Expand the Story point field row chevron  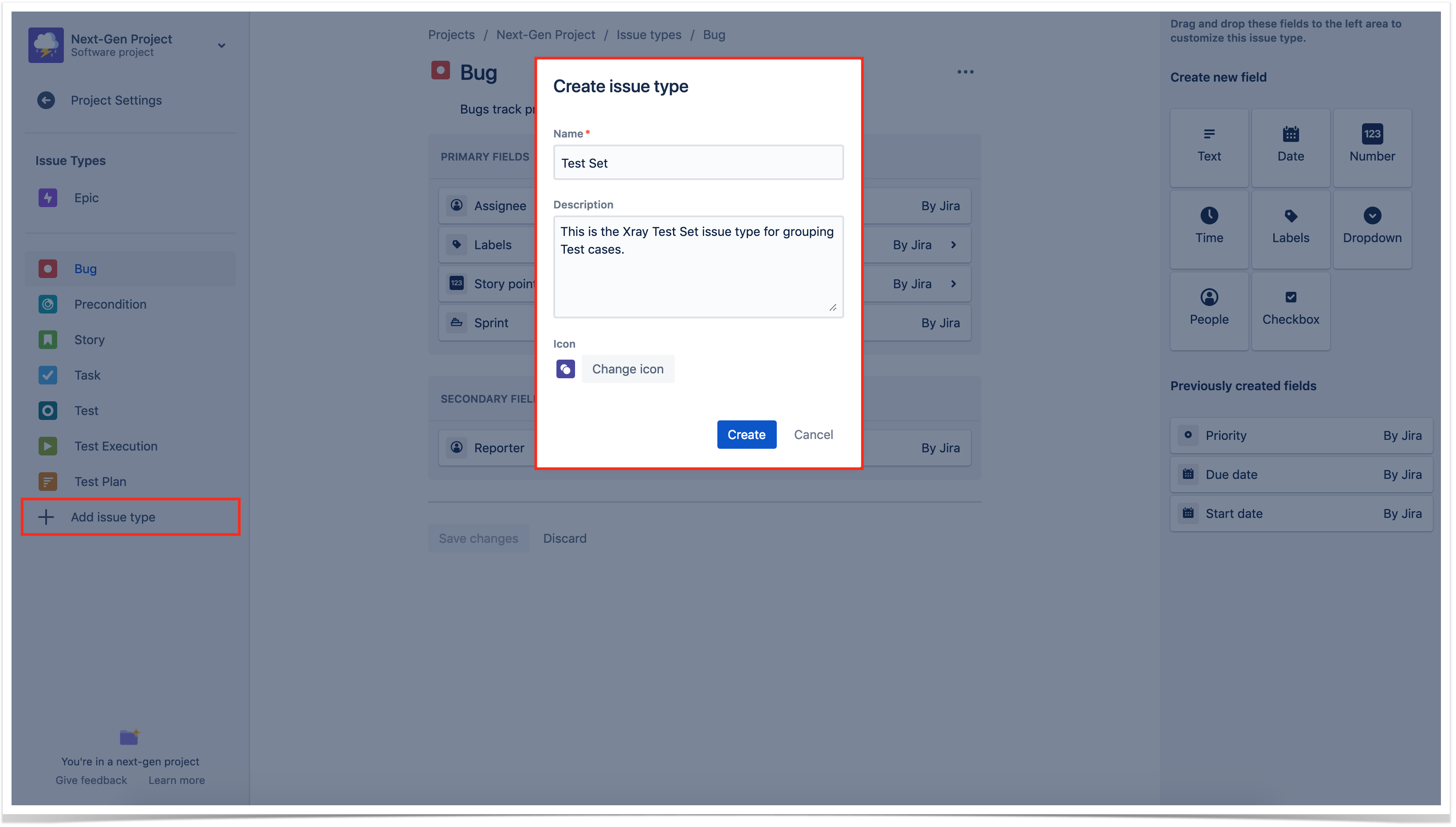pyautogui.click(x=953, y=284)
